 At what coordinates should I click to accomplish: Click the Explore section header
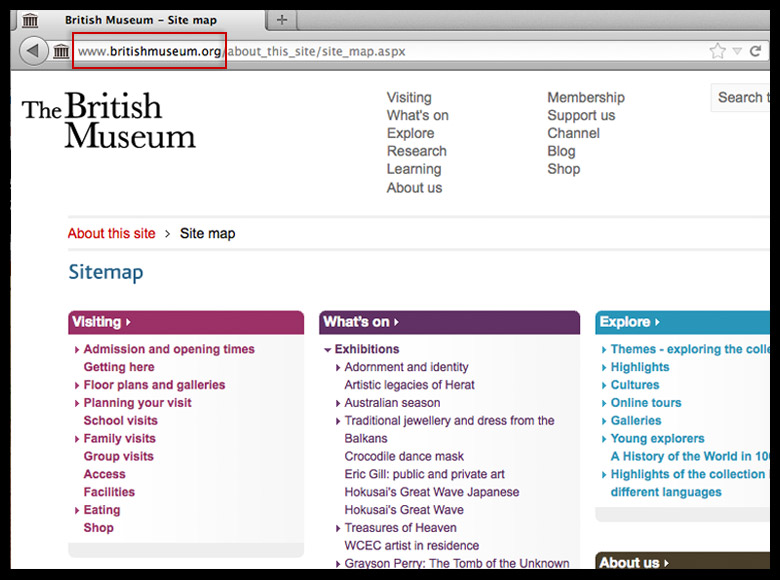[x=625, y=322]
